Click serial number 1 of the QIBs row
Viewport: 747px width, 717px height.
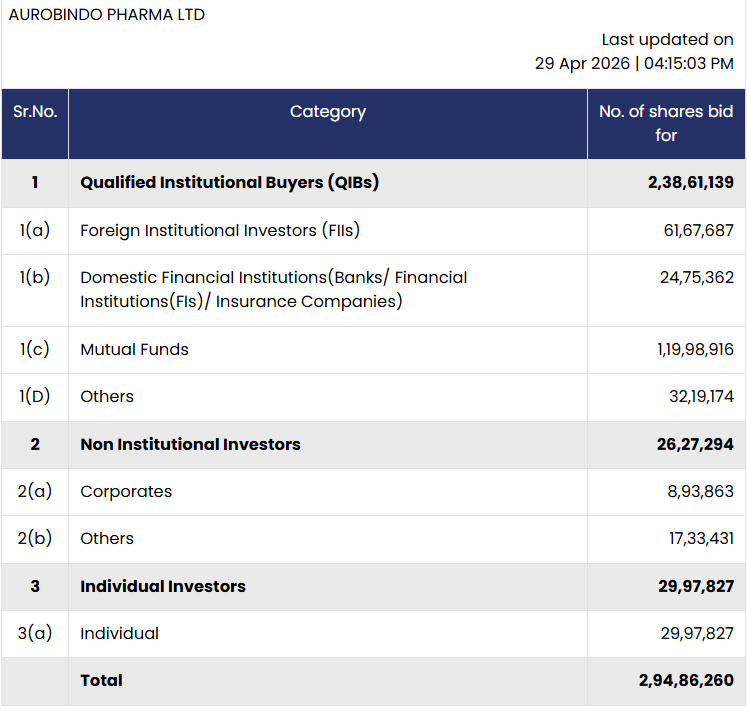pyautogui.click(x=35, y=182)
